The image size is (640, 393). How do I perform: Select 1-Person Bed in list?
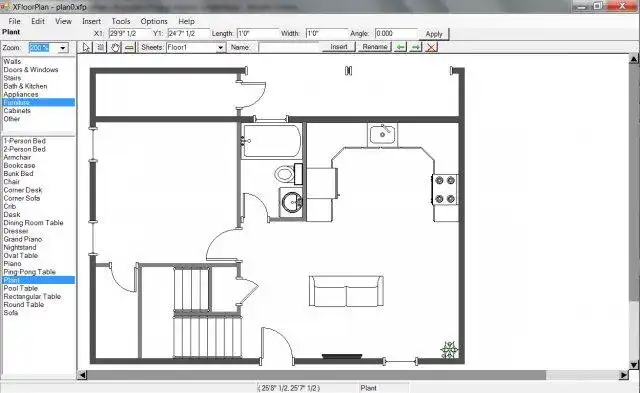pyautogui.click(x=24, y=141)
